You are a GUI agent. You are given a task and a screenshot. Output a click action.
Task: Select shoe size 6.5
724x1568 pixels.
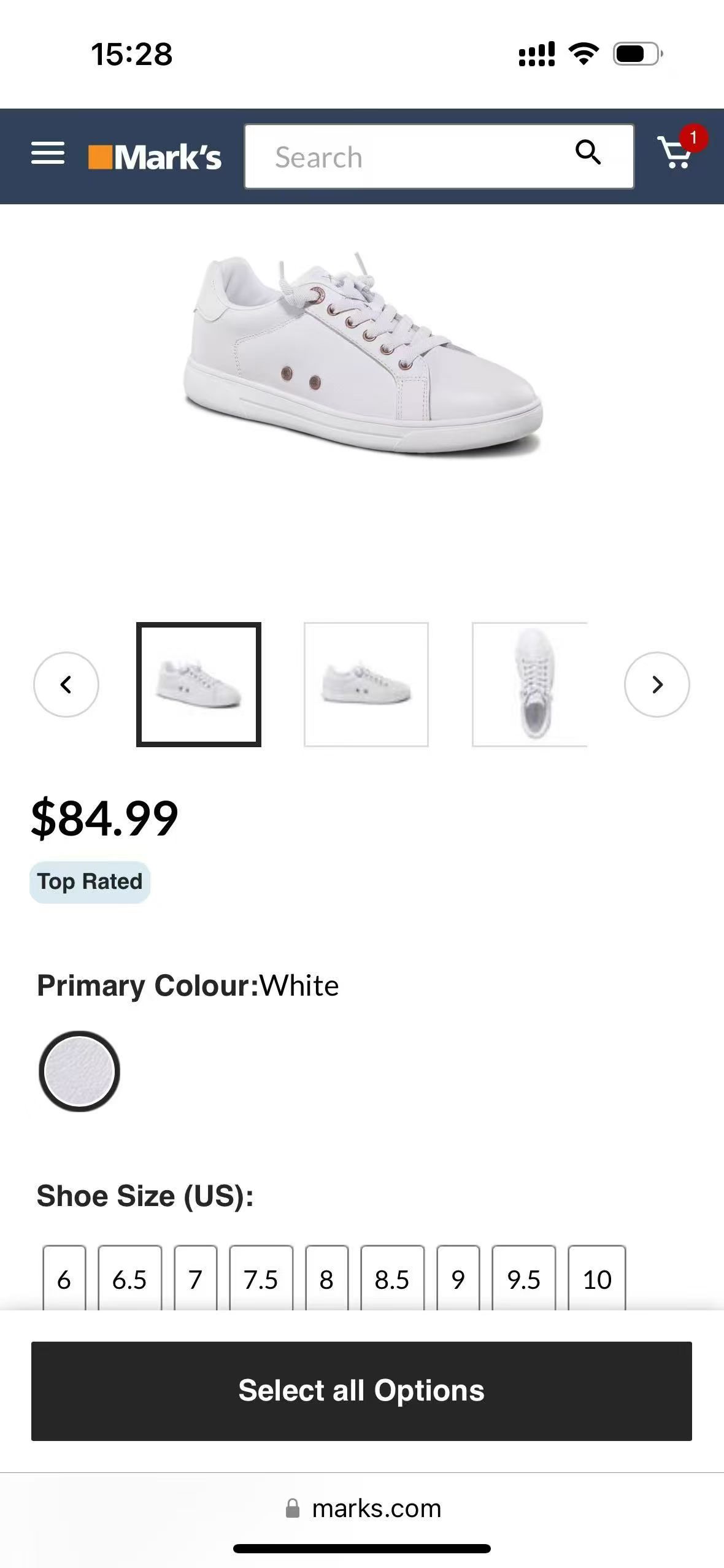click(x=129, y=1280)
